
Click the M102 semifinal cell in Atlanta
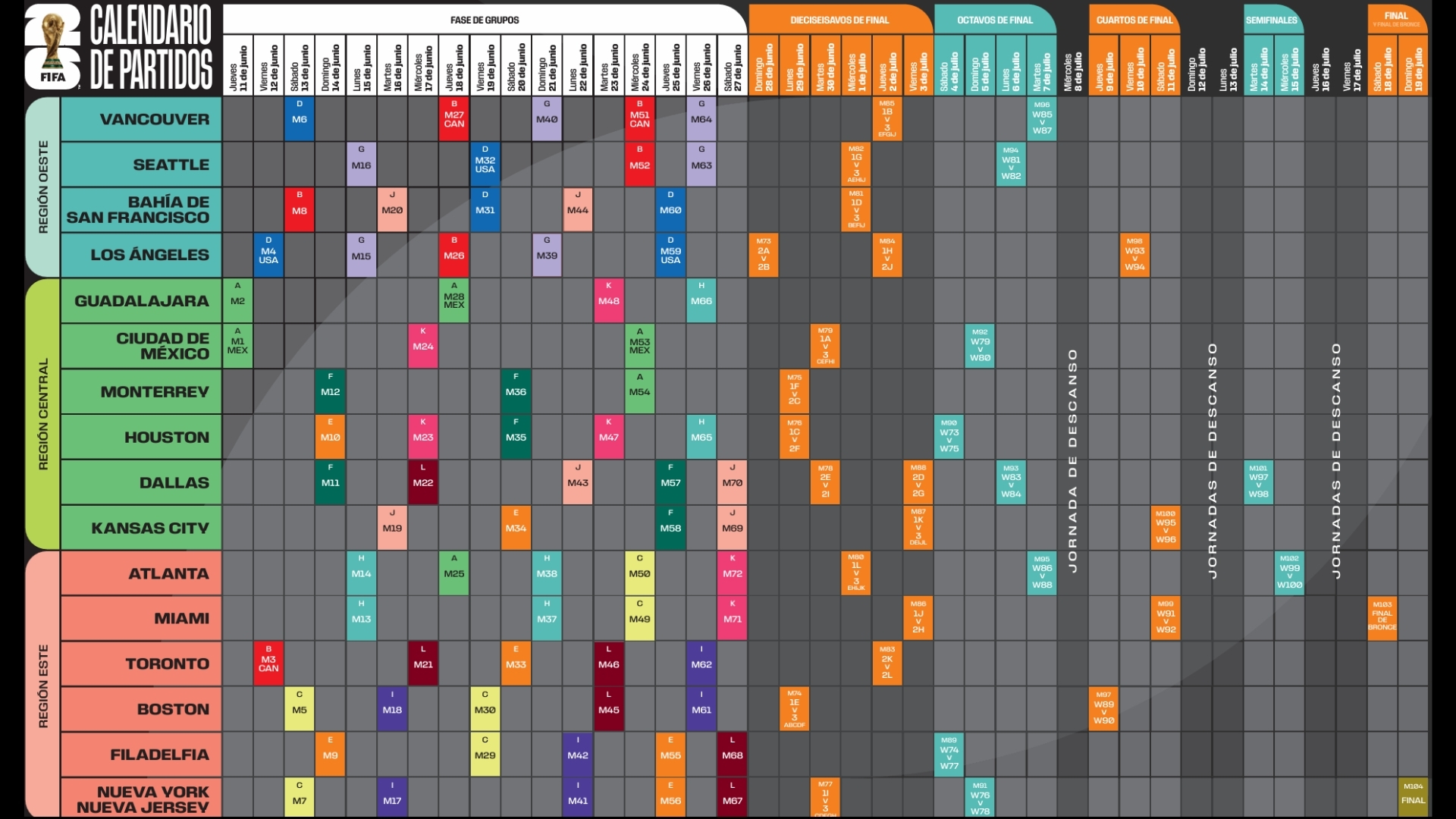point(1289,573)
